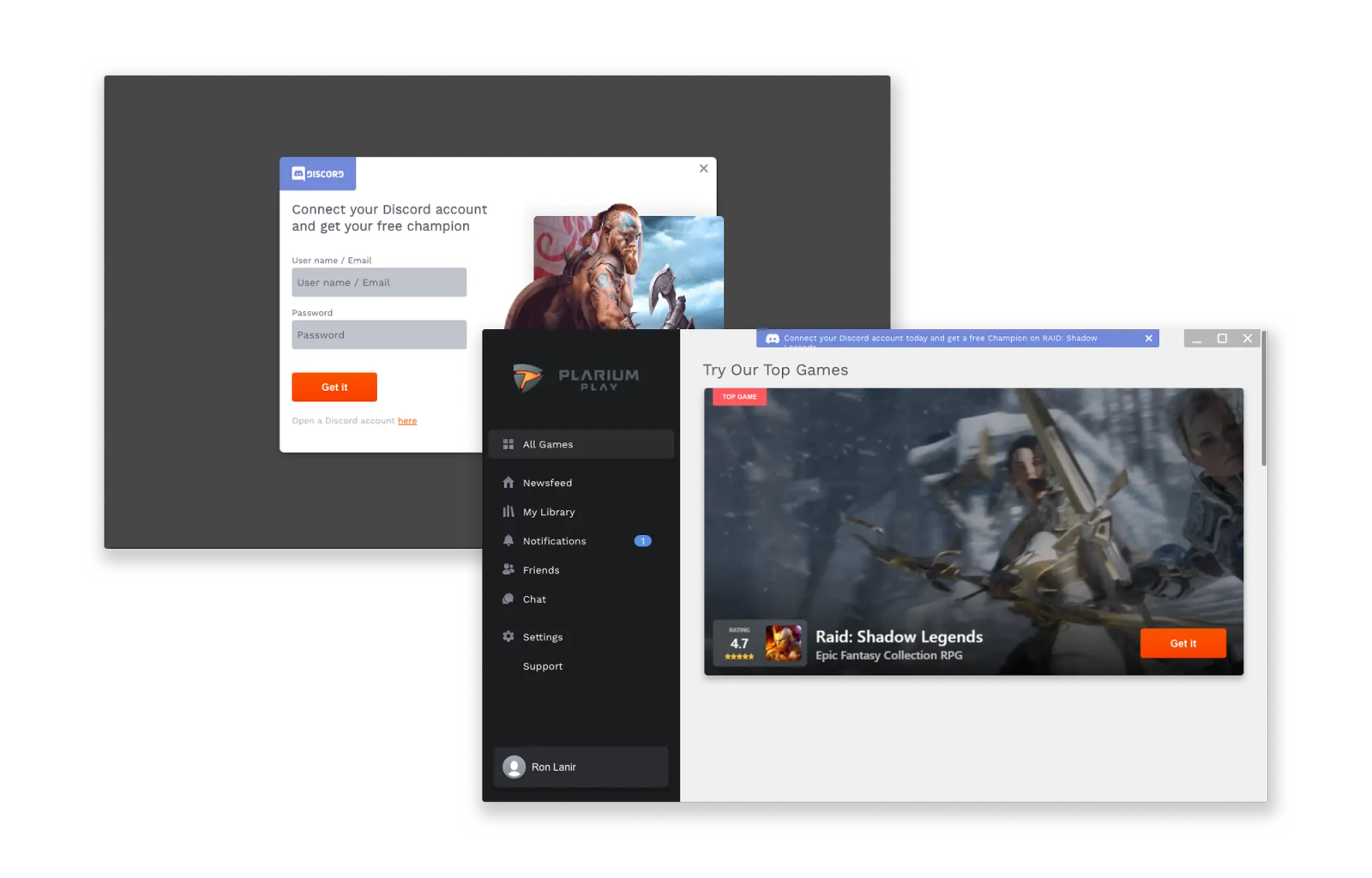Screen dimensions: 1372x878
Task: Open the Settings label in sidebar
Action: [543, 637]
